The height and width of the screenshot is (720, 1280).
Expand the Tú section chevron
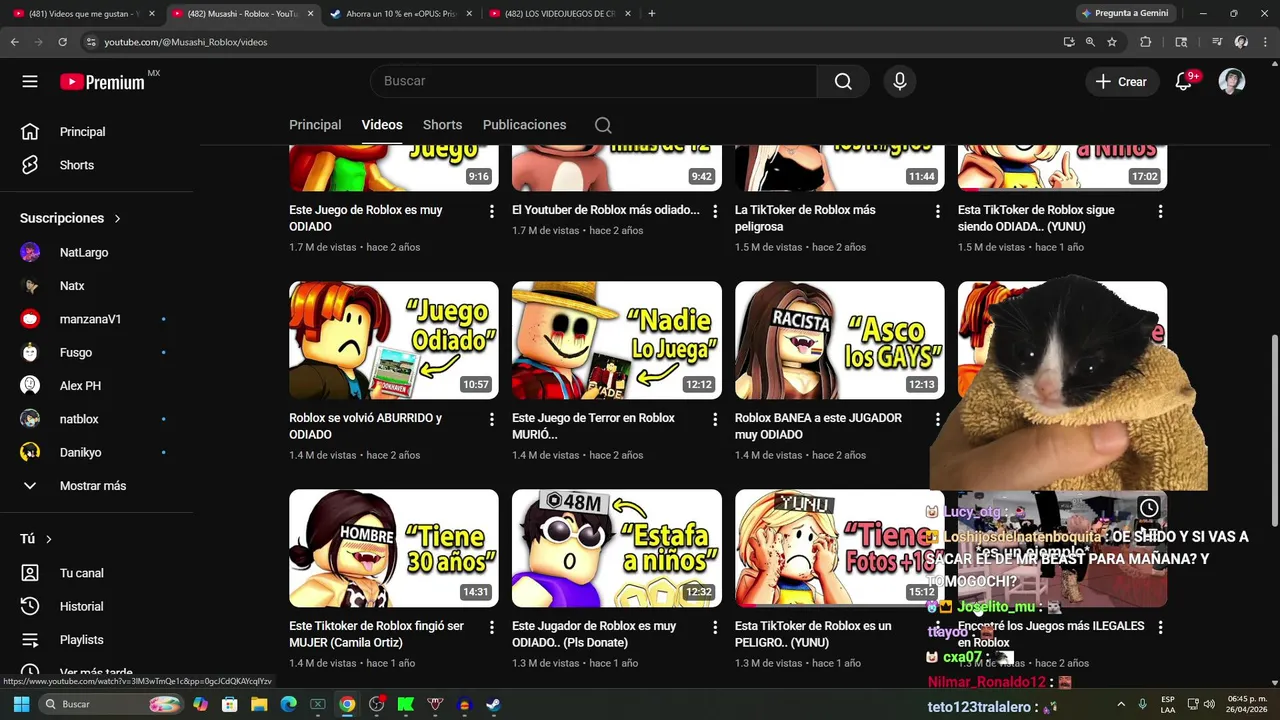tap(48, 539)
